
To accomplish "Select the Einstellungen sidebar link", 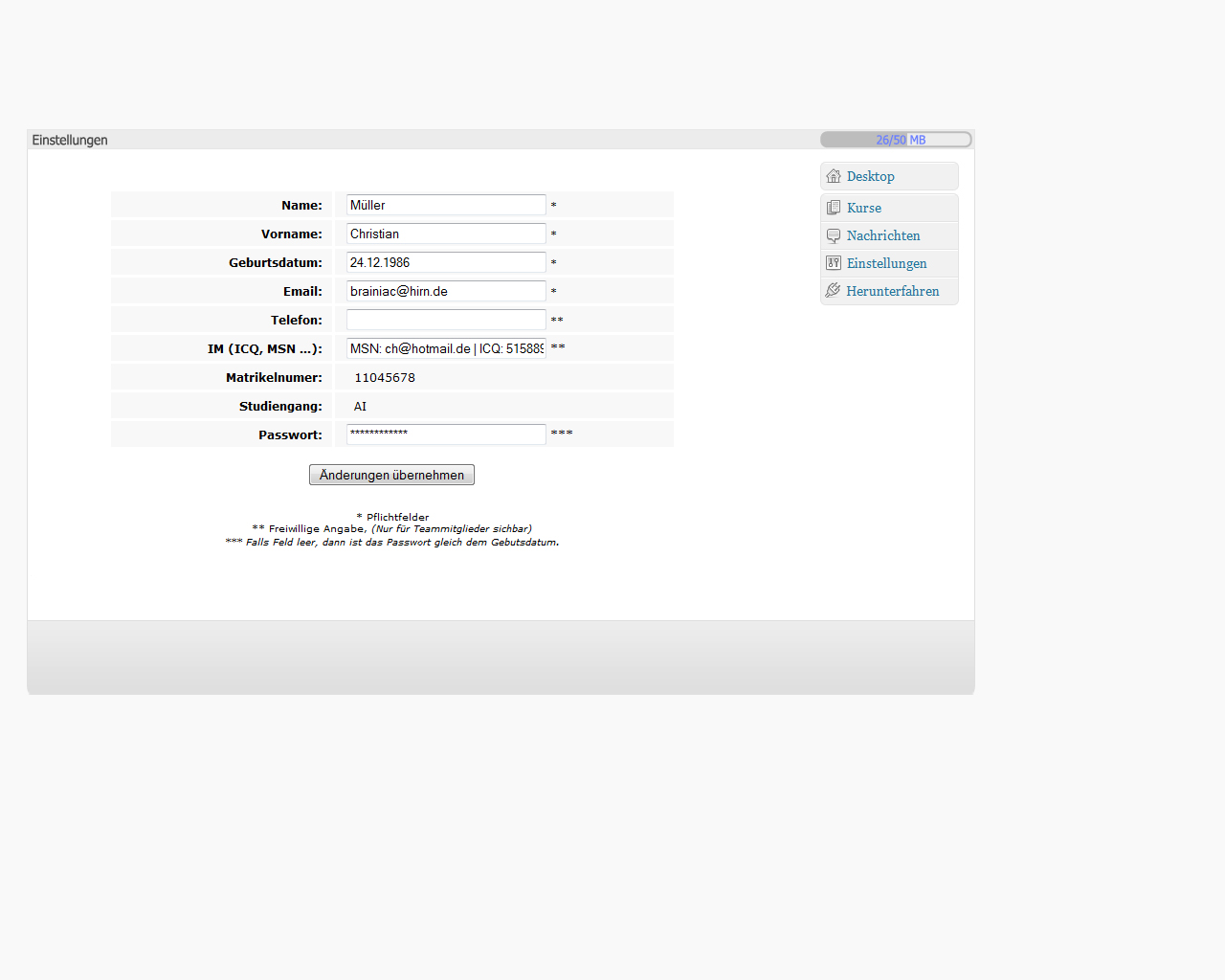I will [886, 263].
